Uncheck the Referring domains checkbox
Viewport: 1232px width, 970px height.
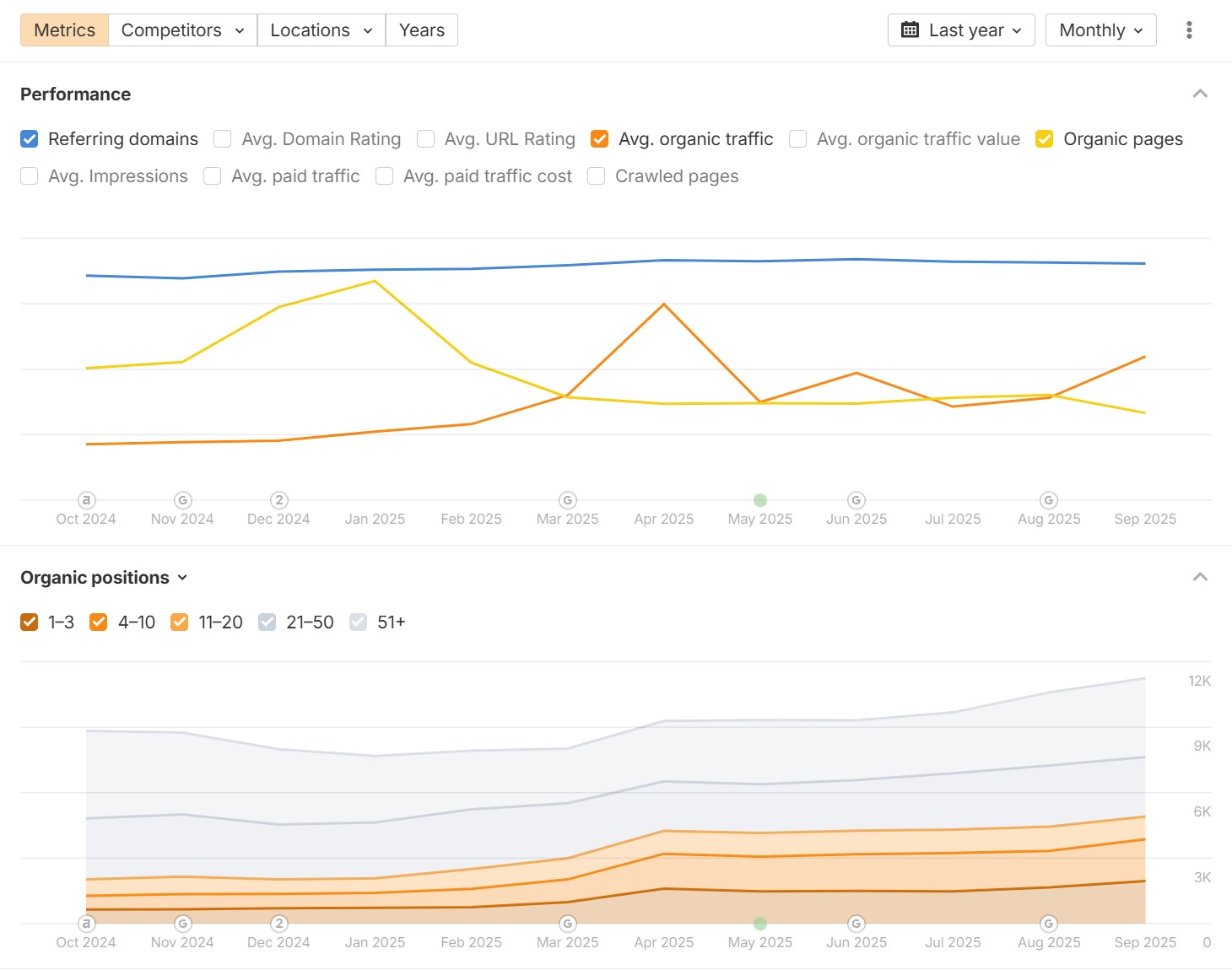pos(30,139)
